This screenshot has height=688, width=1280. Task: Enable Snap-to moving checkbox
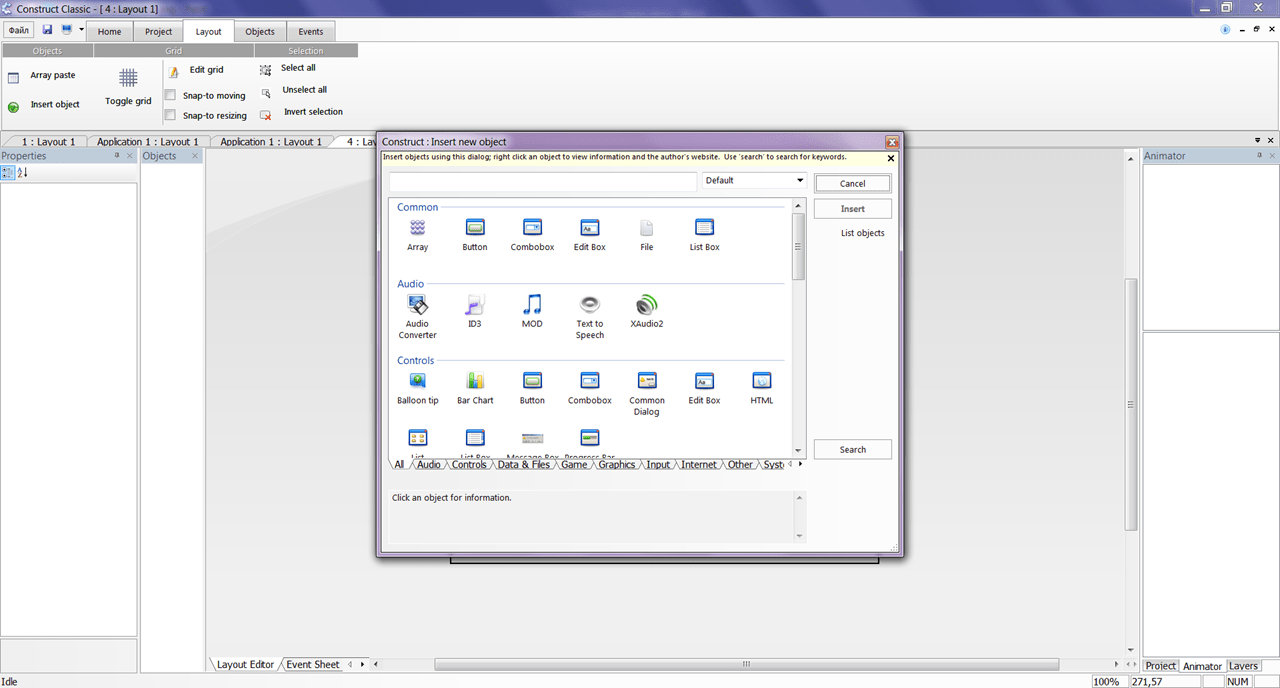(170, 96)
